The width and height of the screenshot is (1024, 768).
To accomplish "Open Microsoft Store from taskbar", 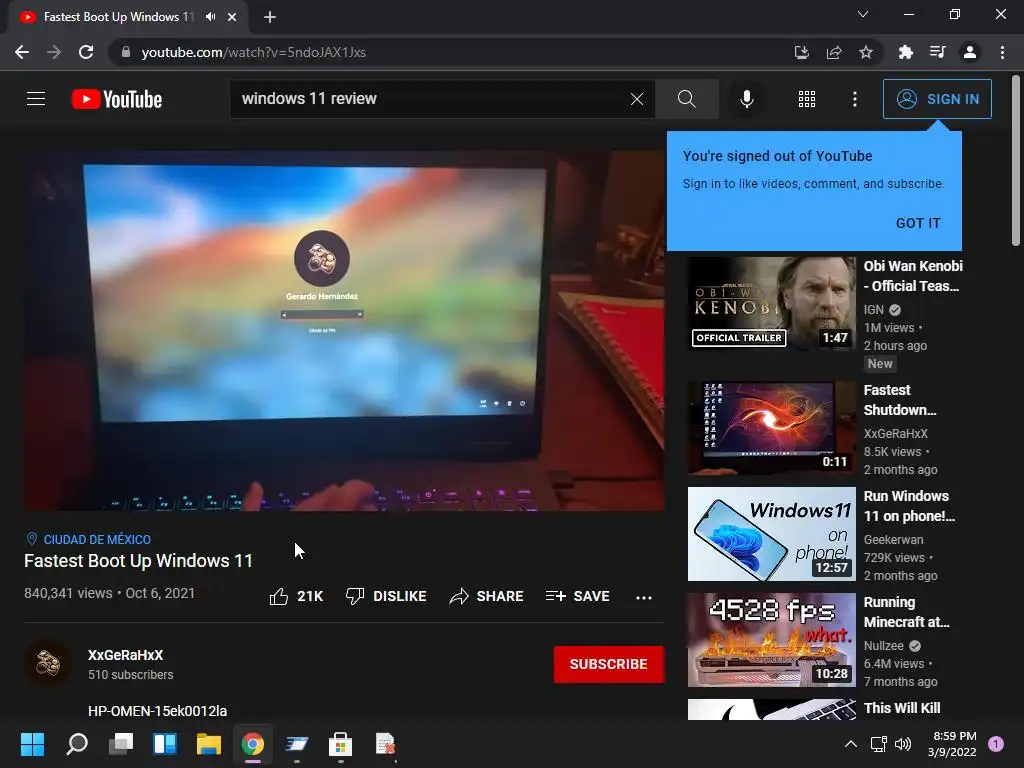I will [x=340, y=744].
